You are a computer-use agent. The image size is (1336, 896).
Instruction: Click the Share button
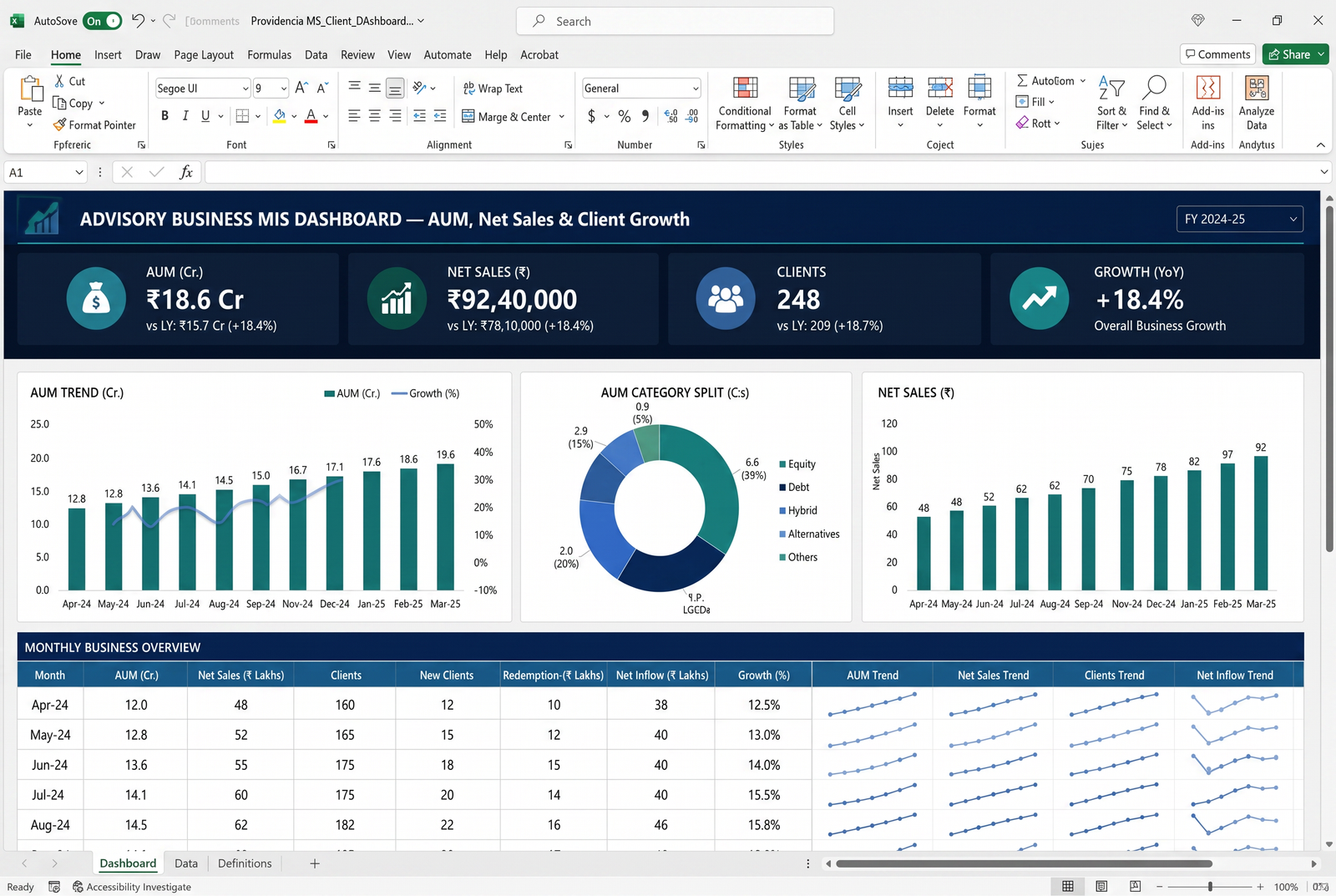[x=1295, y=54]
